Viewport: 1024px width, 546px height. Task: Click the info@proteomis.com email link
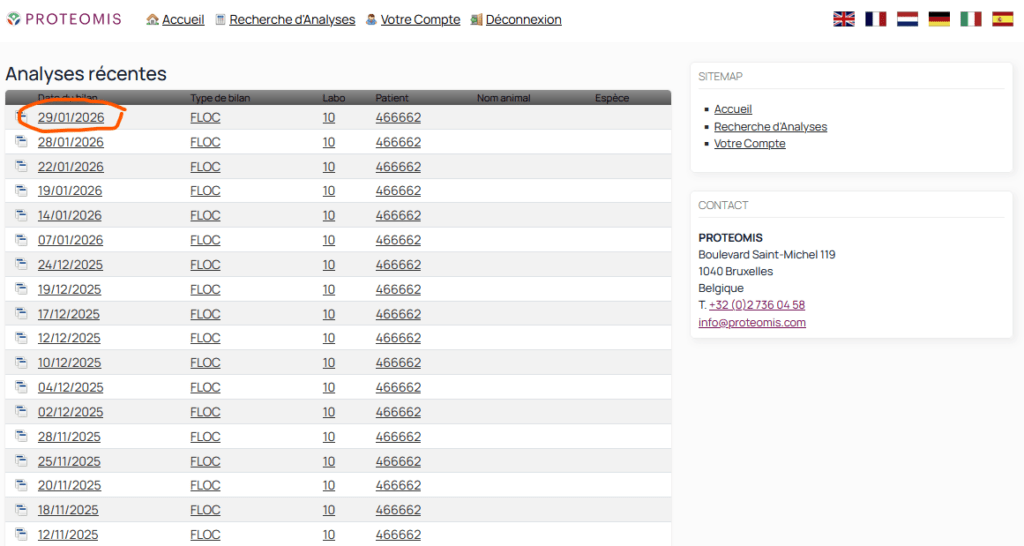(x=752, y=323)
